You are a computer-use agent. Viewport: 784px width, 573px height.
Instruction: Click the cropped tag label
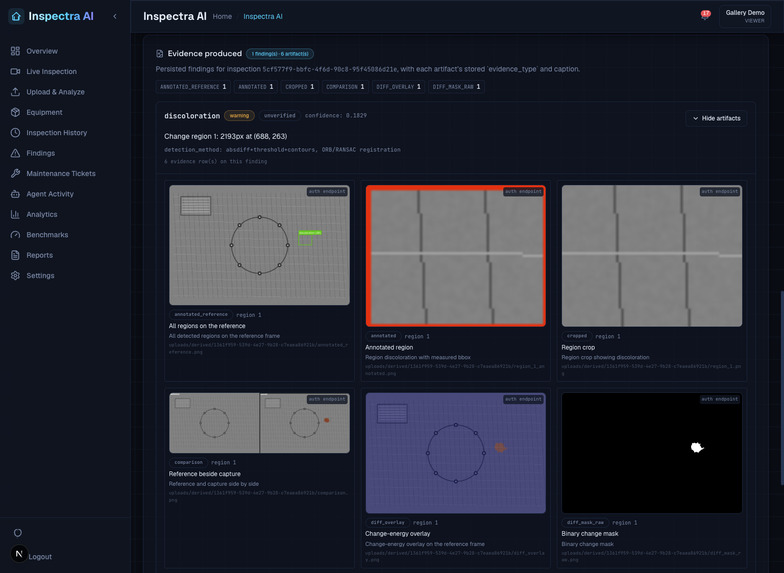pos(576,336)
